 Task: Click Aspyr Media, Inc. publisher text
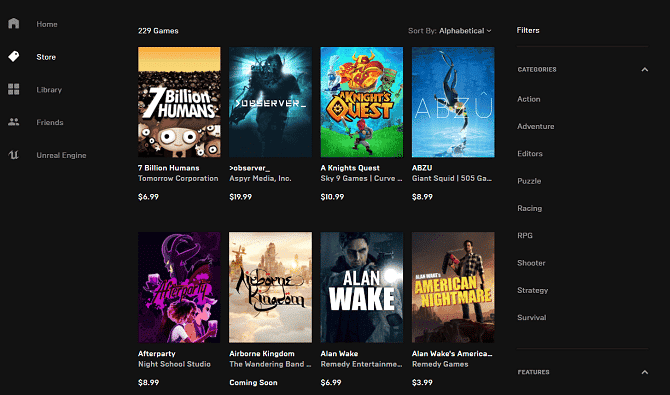coord(260,178)
